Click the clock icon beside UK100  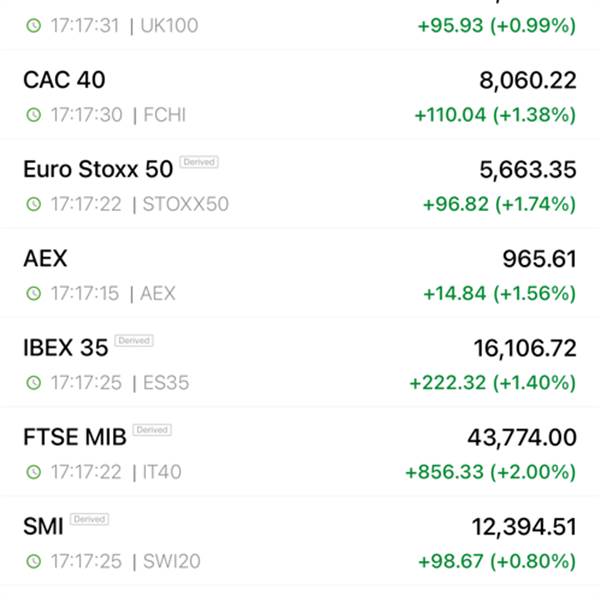[34, 25]
